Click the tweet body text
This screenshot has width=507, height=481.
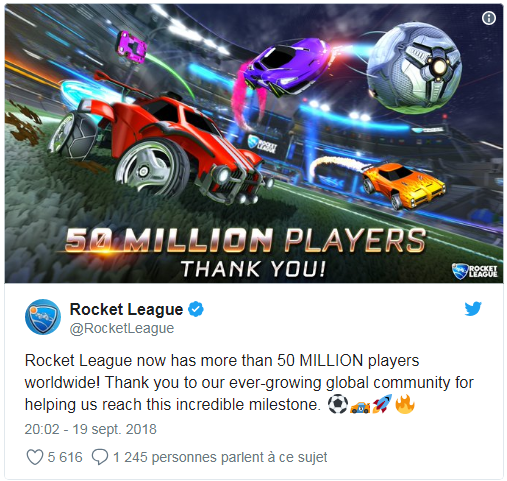249,382
